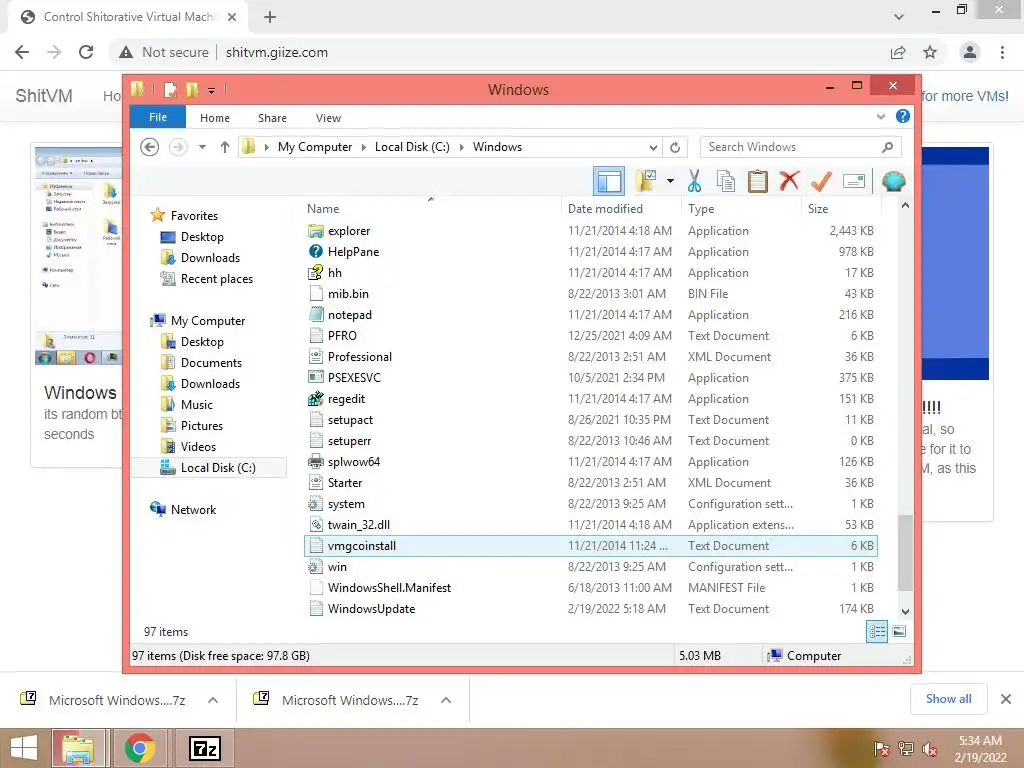1024x768 pixels.
Task: Open the Home ribbon tab
Action: [215, 118]
